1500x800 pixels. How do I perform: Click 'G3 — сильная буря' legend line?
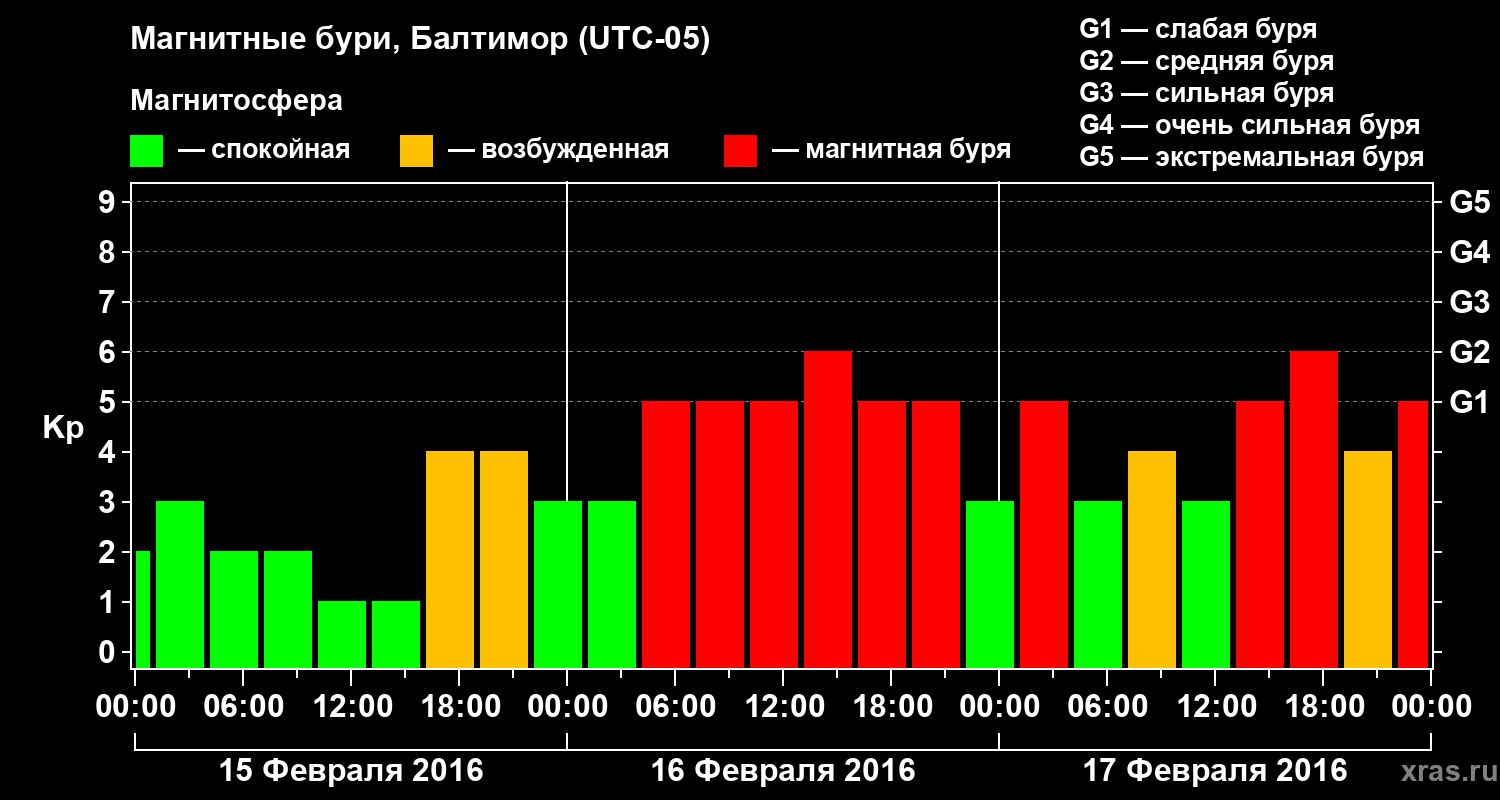pos(1206,93)
